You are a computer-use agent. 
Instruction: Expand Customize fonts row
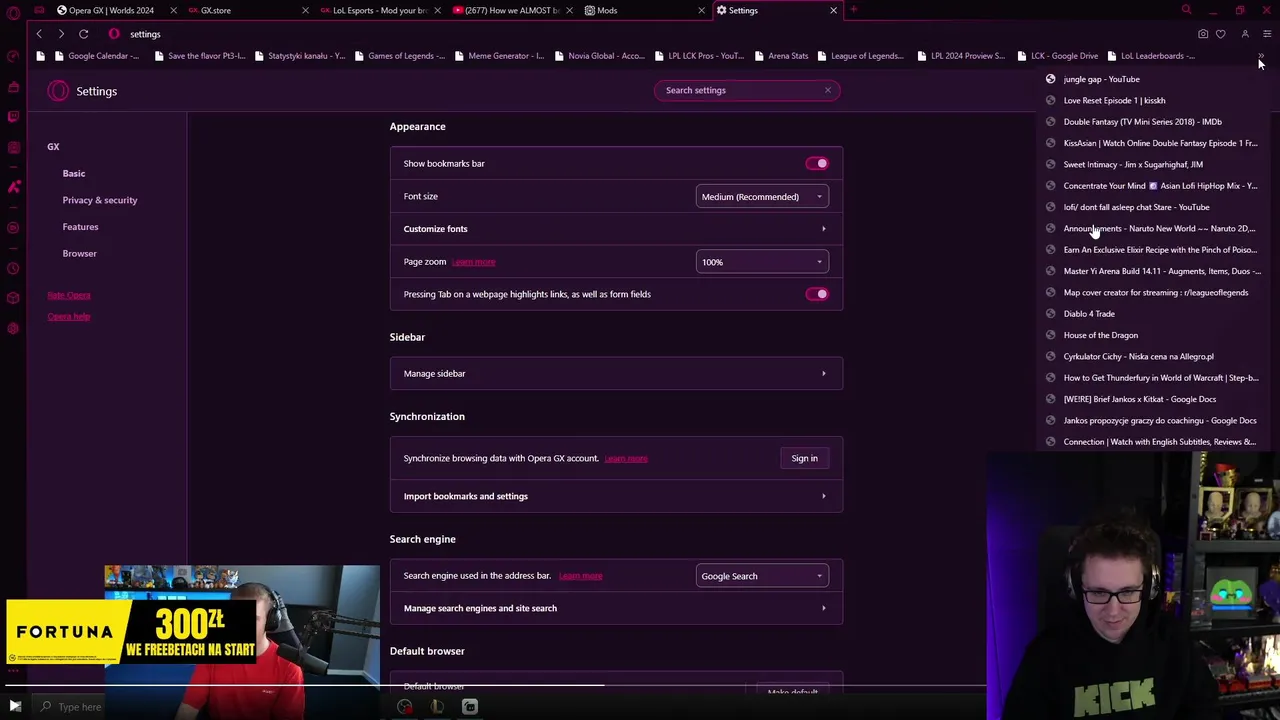(x=616, y=229)
